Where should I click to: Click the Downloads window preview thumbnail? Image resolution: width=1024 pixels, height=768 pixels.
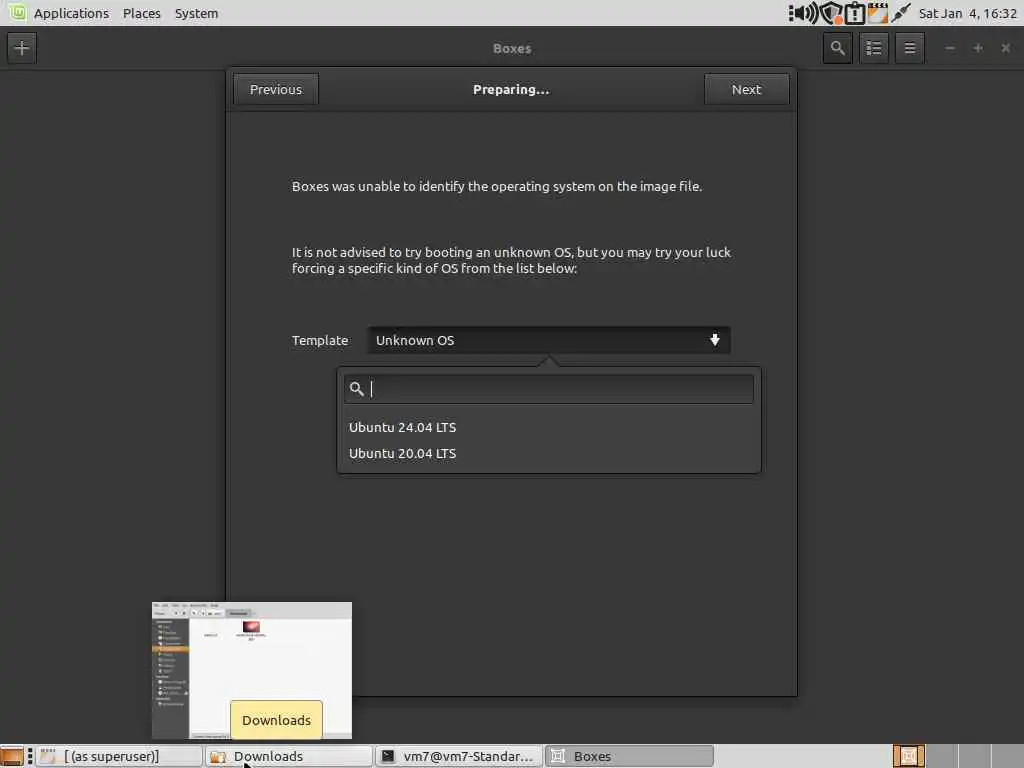tap(251, 671)
